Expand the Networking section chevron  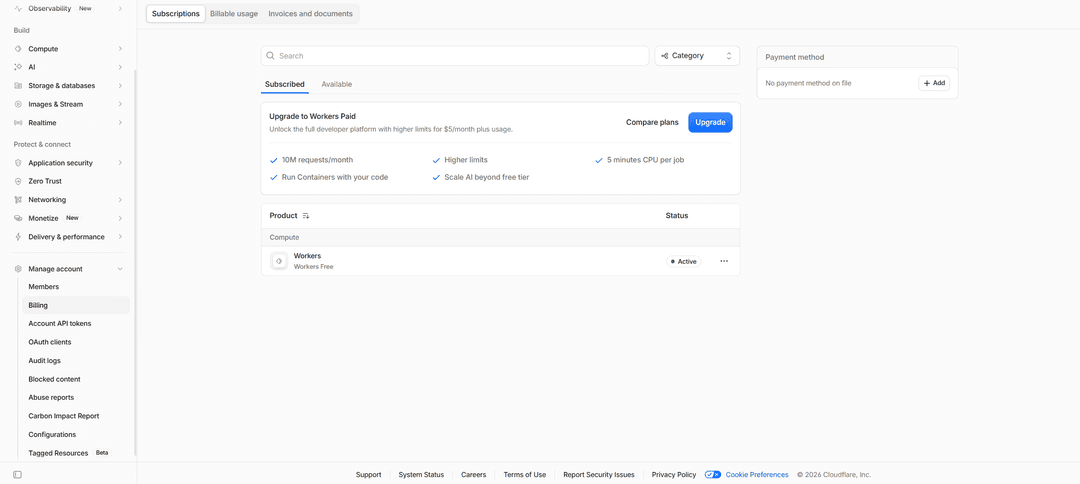coord(120,200)
